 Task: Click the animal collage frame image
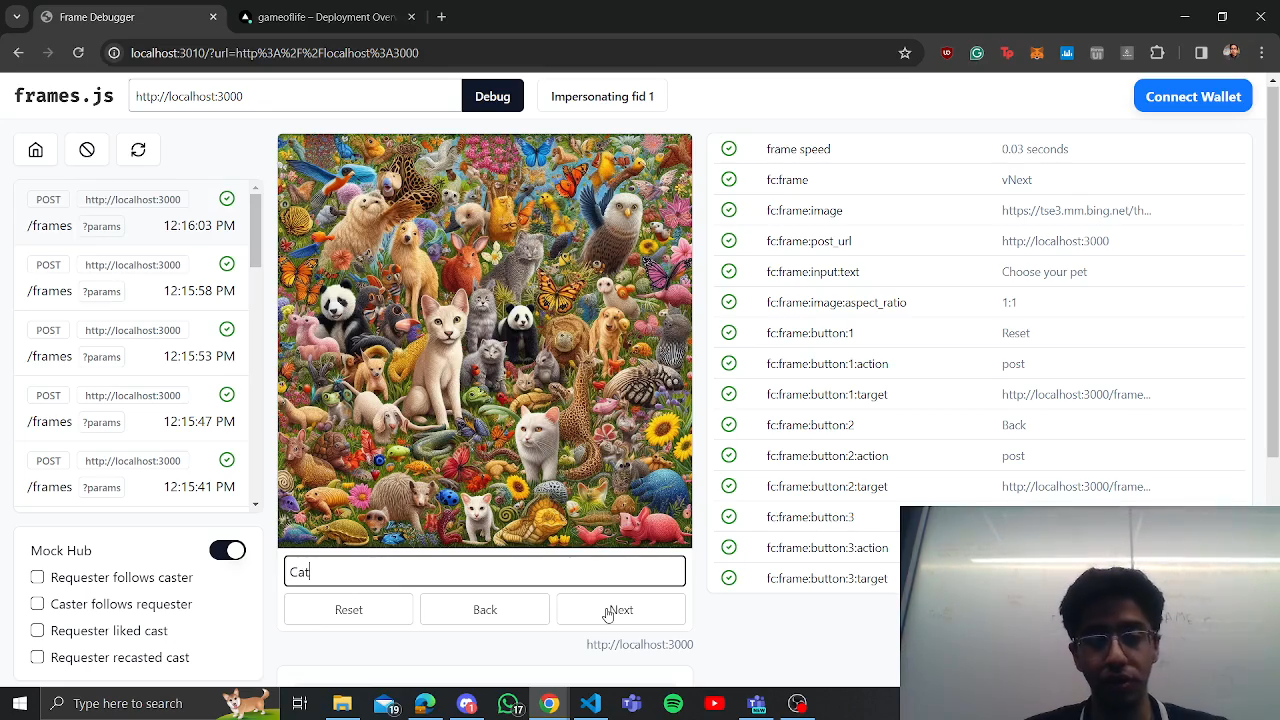(485, 341)
